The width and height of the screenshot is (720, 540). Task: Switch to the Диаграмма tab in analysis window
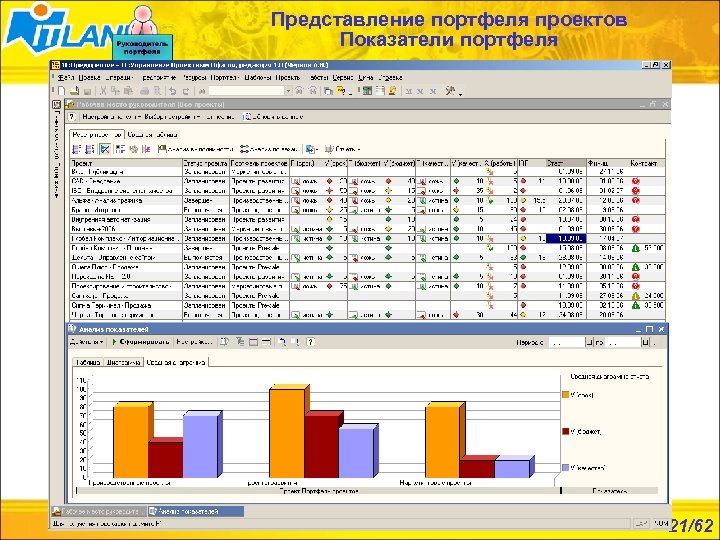pyautogui.click(x=123, y=362)
